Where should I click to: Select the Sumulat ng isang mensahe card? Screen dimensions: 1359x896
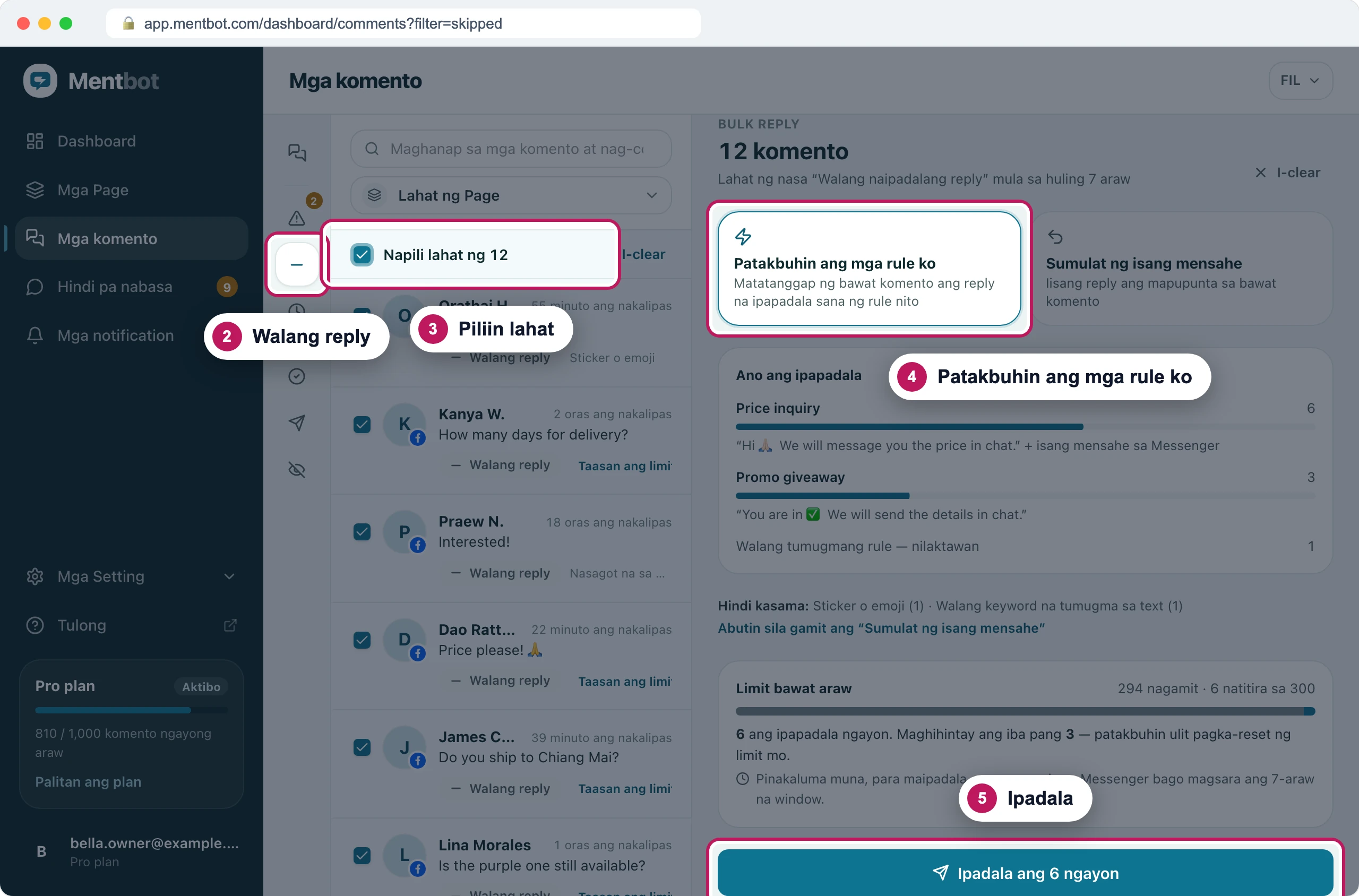(x=1182, y=269)
